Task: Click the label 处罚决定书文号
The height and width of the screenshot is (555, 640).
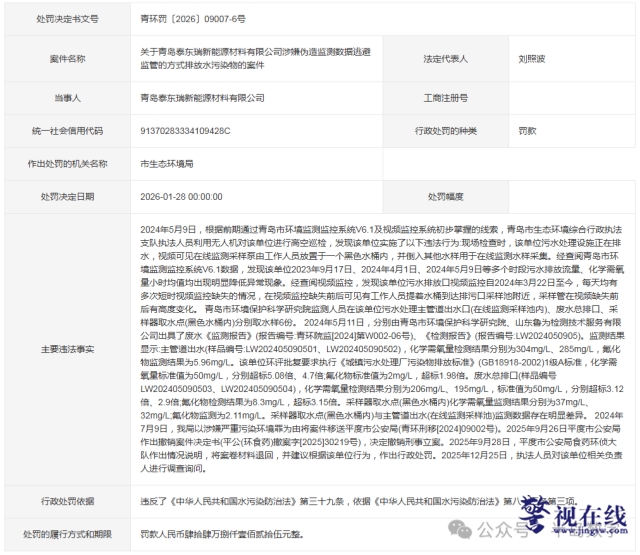Action: click(67, 19)
